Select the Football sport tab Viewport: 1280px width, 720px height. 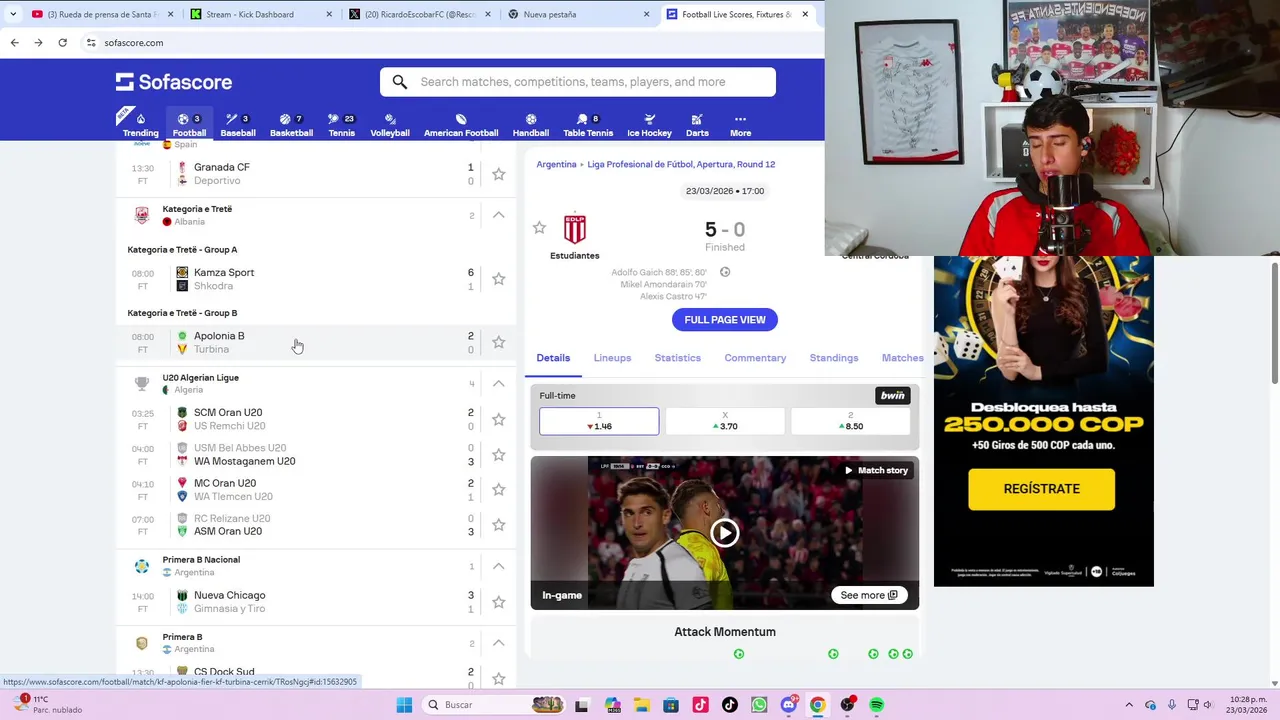(x=189, y=125)
